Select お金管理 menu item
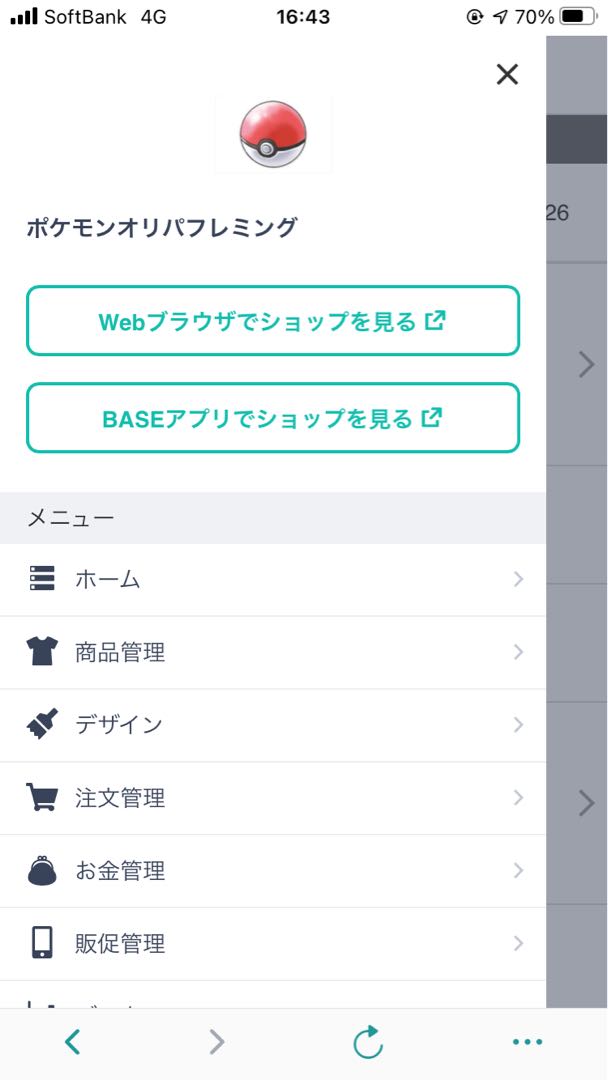 coord(120,871)
